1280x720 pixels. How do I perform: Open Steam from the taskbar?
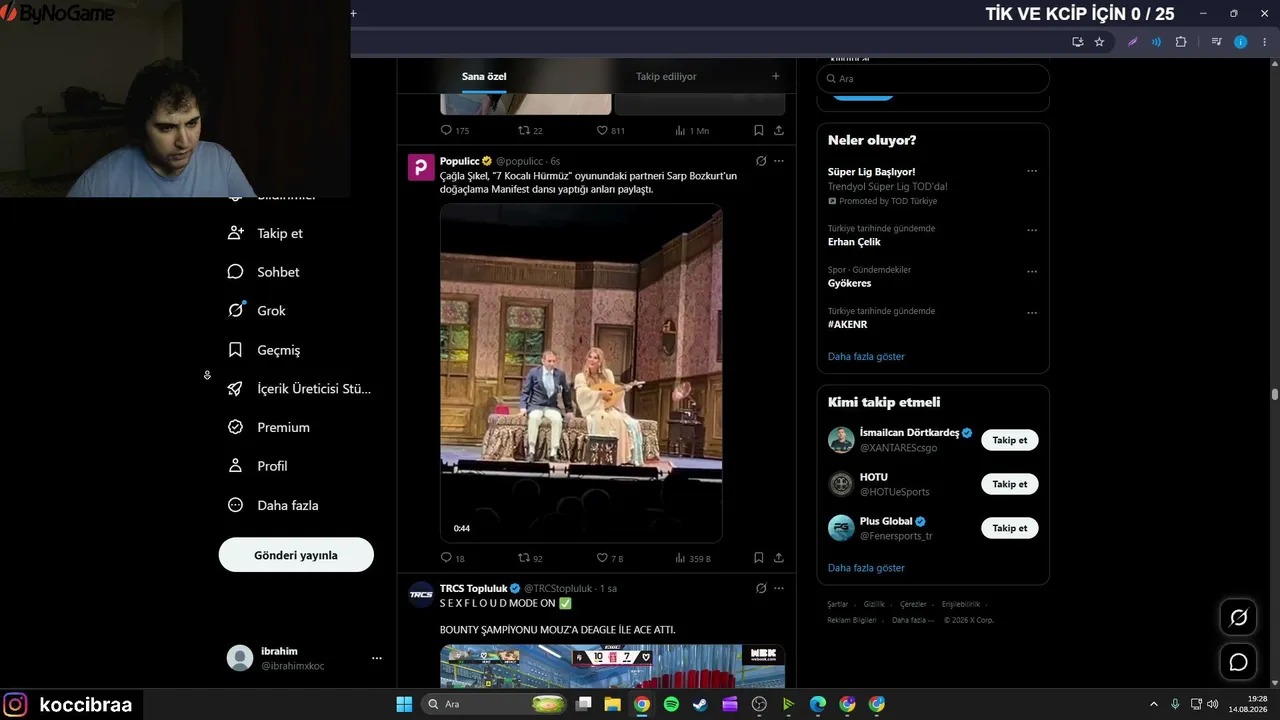(700, 704)
